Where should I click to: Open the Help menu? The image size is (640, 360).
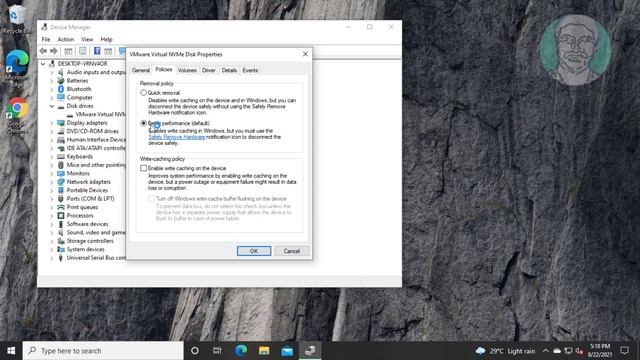tap(107, 39)
